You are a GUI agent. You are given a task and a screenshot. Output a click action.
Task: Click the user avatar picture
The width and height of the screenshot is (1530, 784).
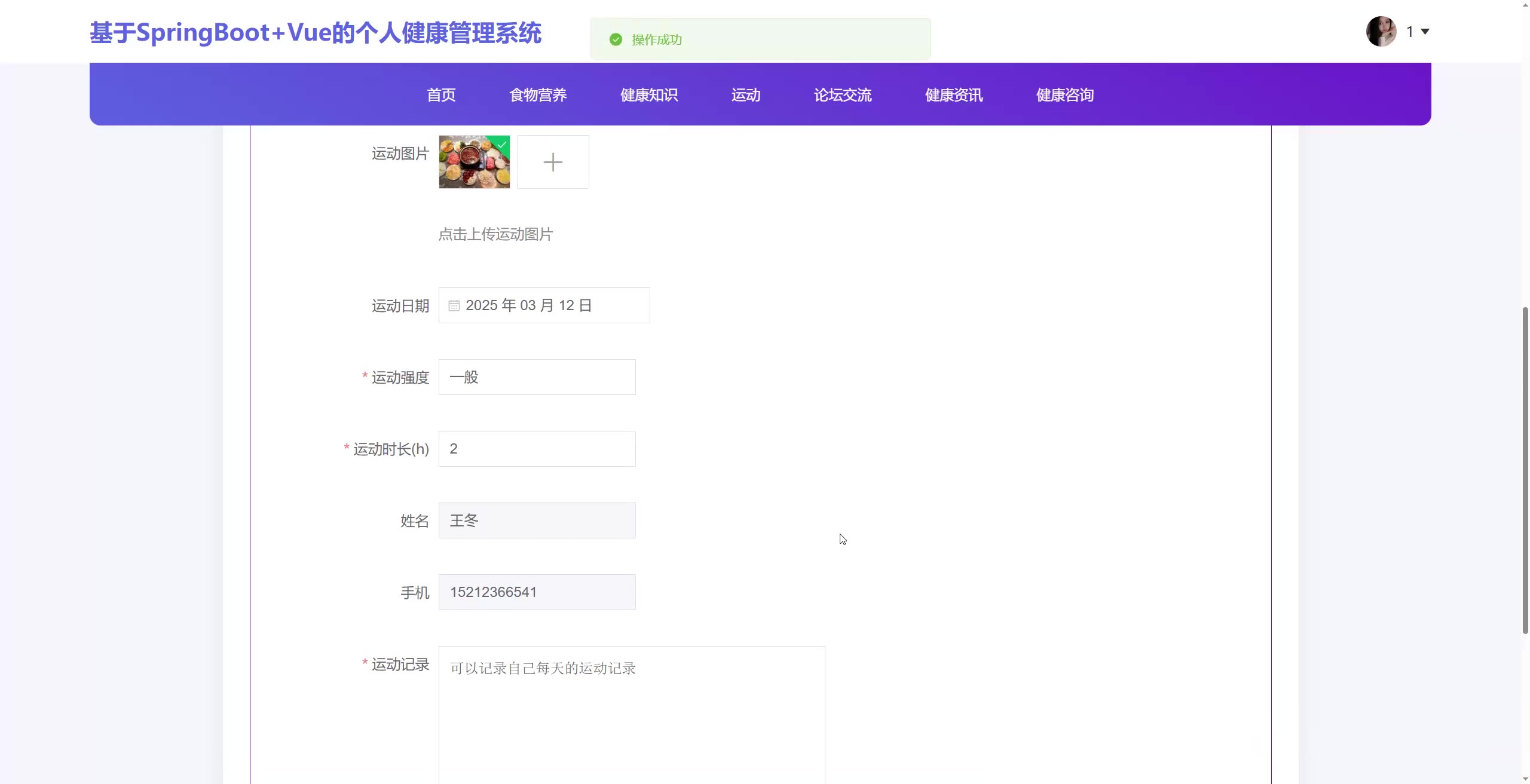pyautogui.click(x=1381, y=31)
